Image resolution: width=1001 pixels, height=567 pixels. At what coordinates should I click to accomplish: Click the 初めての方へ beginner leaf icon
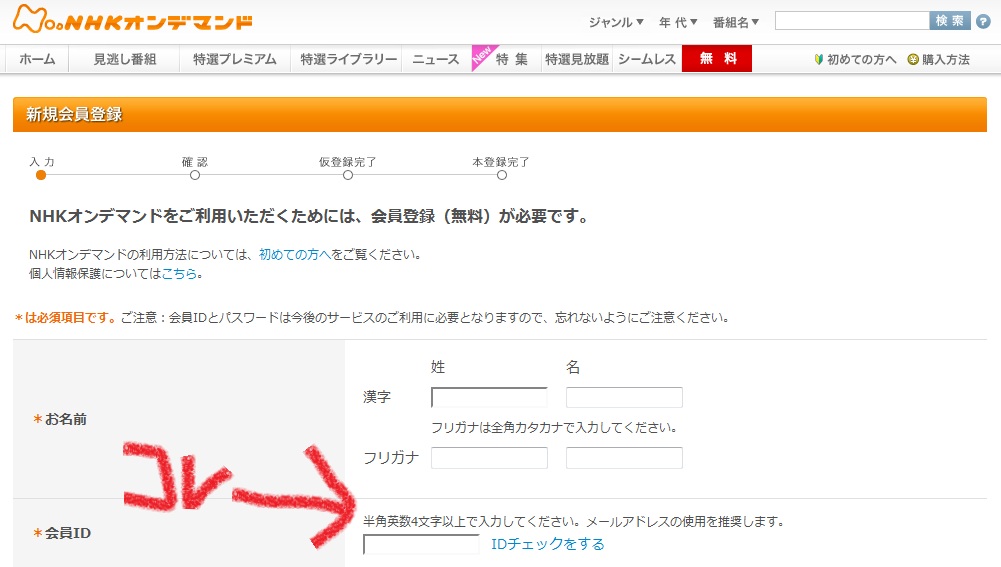[x=818, y=59]
